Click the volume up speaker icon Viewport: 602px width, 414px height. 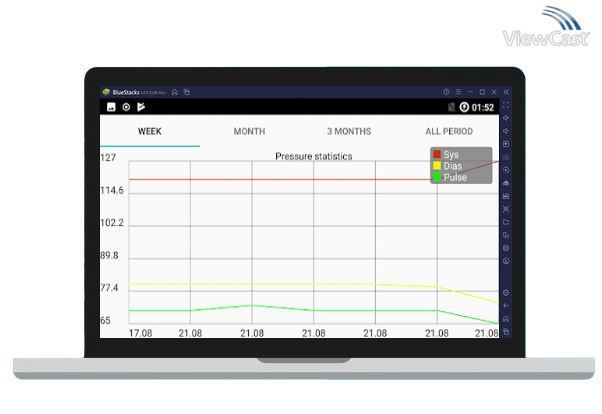pos(506,118)
